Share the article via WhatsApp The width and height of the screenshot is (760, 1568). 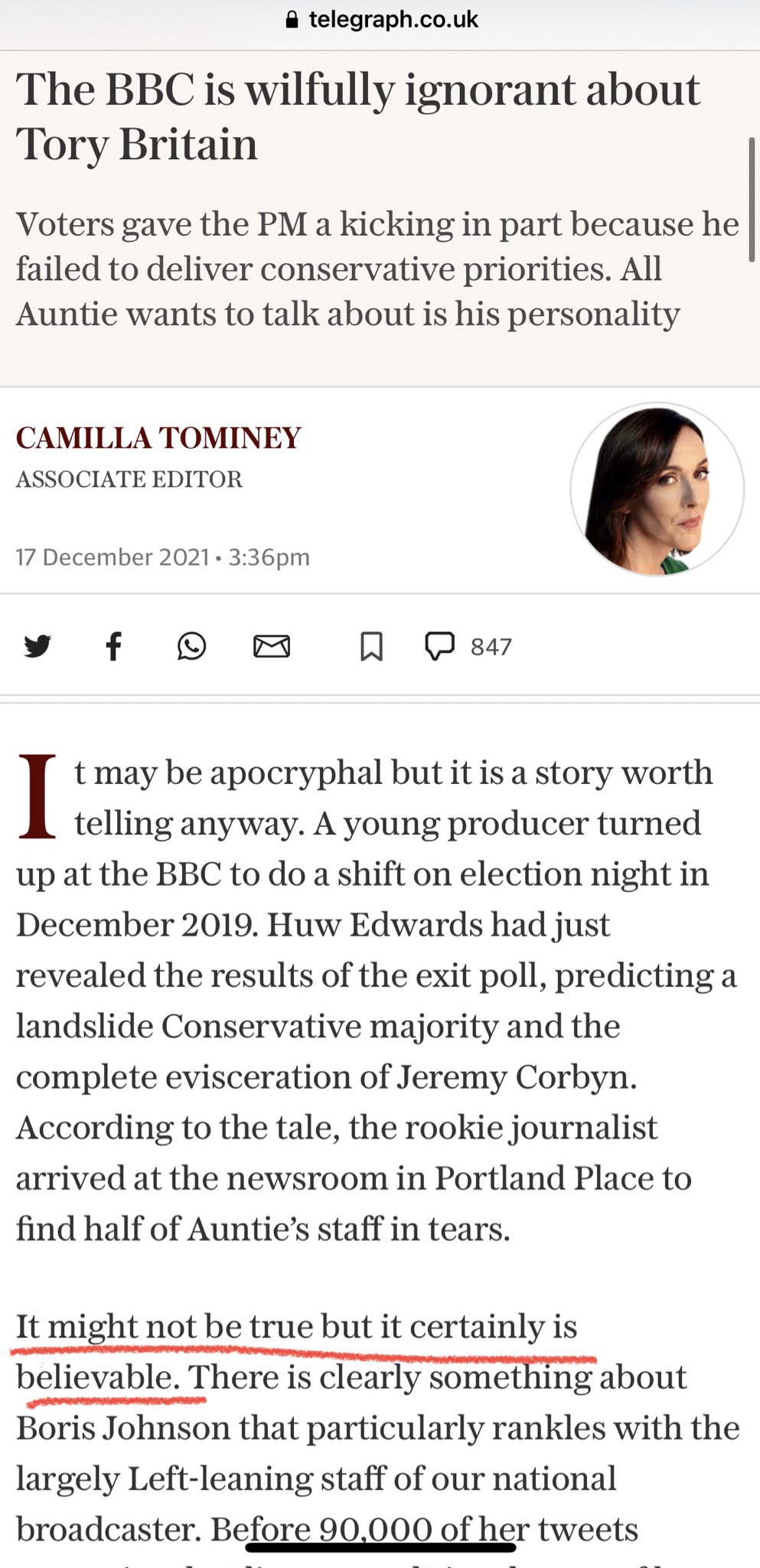pos(191,647)
